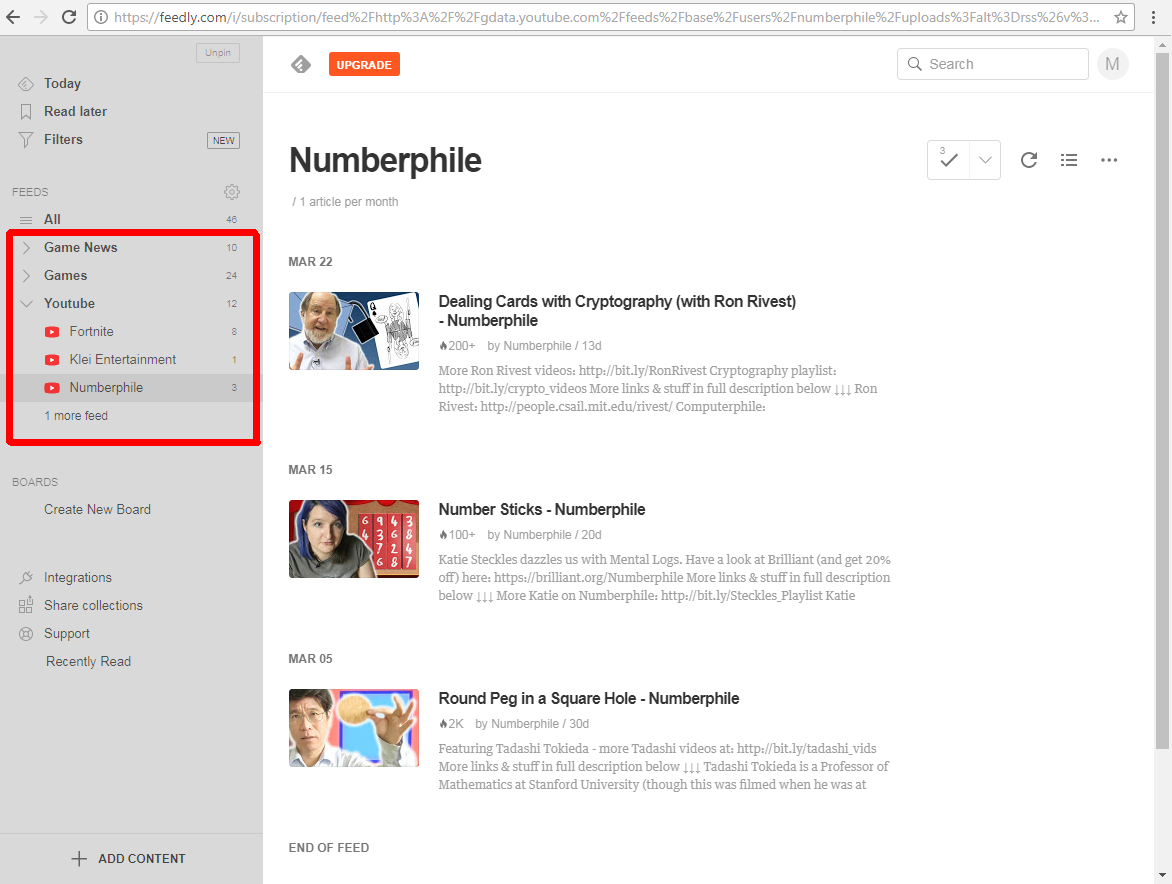Click the Read later bookmark icon
This screenshot has width=1172, height=884.
pos(26,111)
